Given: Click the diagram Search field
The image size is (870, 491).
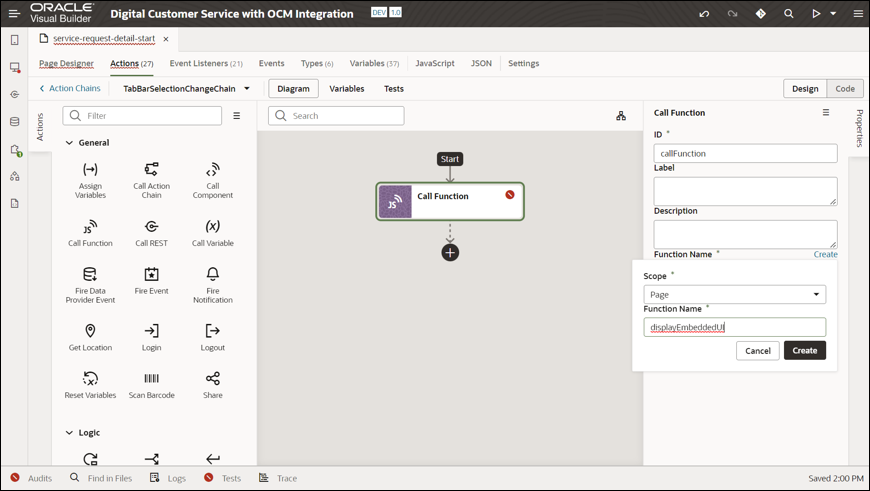Looking at the screenshot, I should (x=336, y=115).
